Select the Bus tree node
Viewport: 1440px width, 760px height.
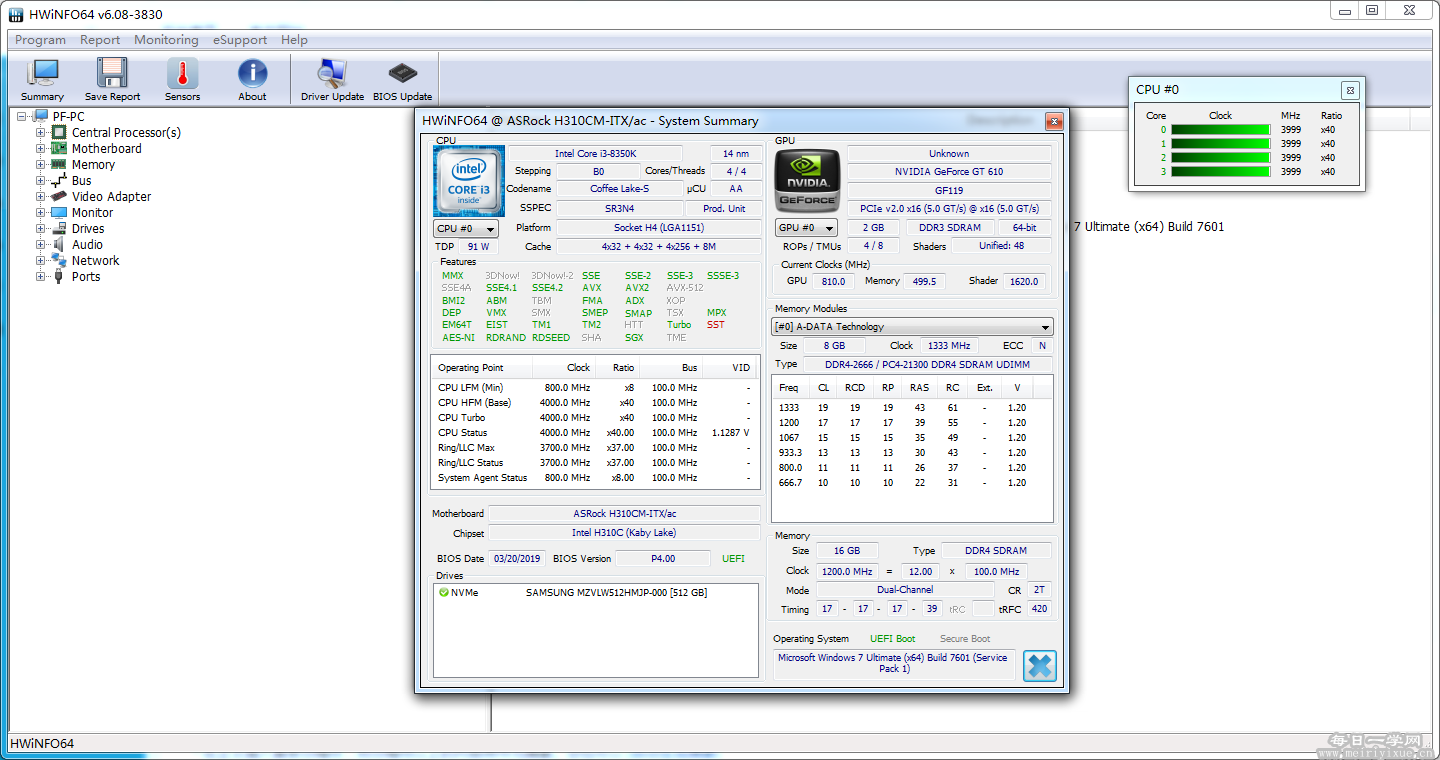[x=82, y=180]
